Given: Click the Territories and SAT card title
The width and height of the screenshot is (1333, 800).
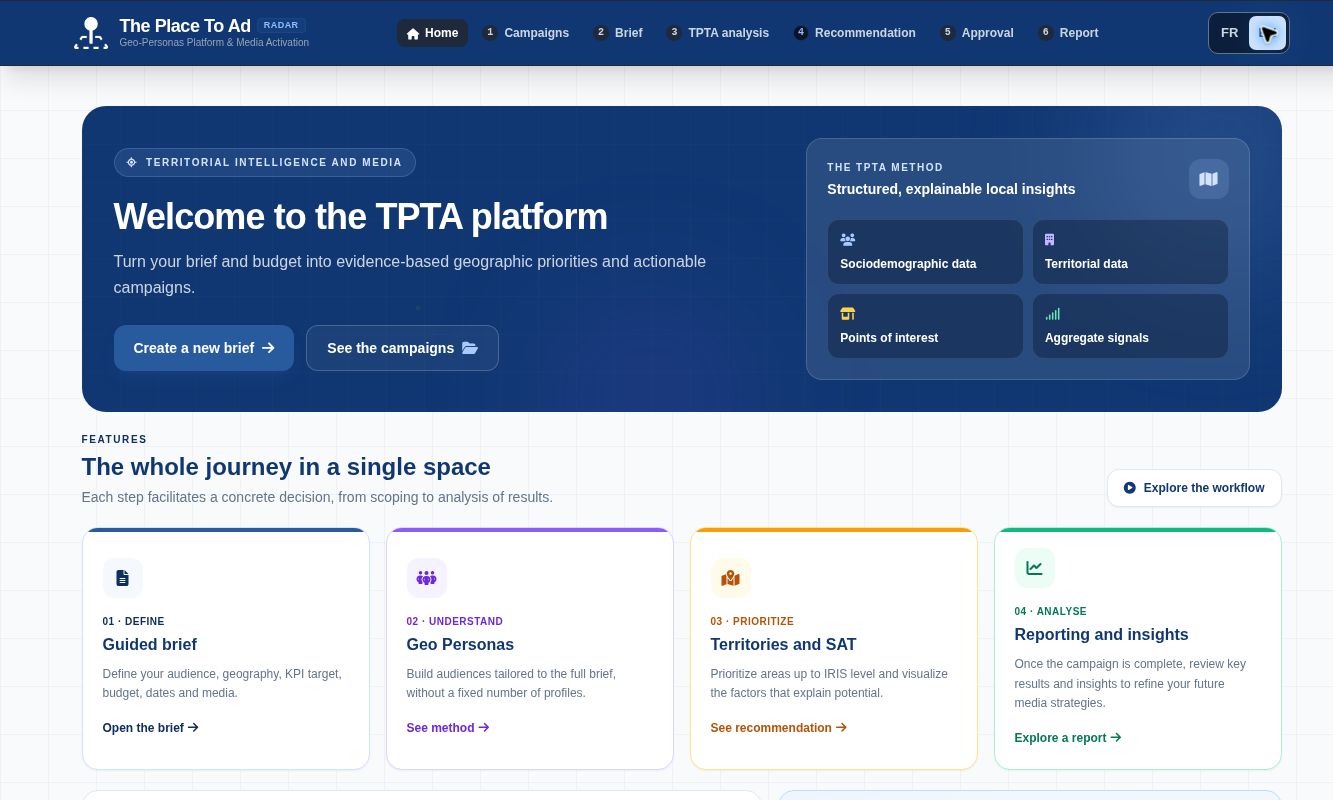Looking at the screenshot, I should pyautogui.click(x=784, y=645).
